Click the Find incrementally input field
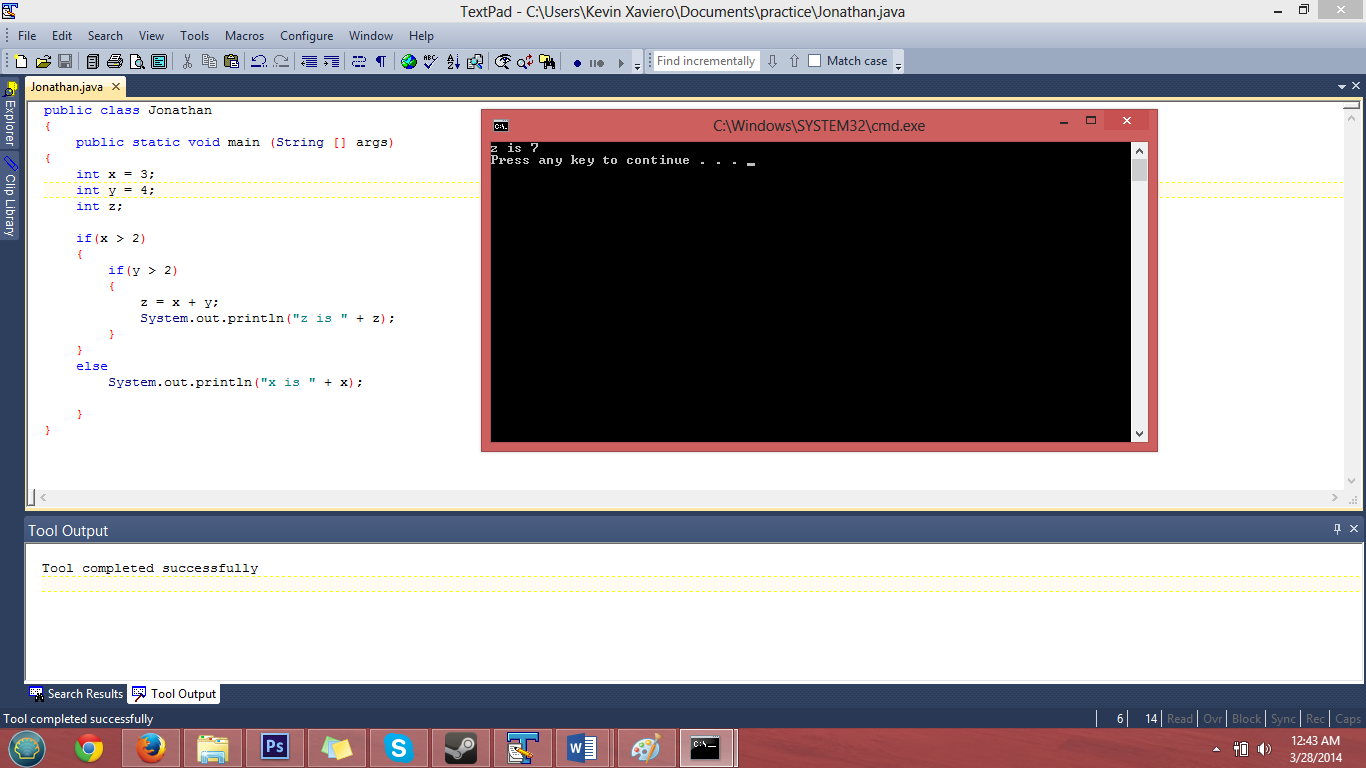The width and height of the screenshot is (1366, 768). (x=707, y=61)
